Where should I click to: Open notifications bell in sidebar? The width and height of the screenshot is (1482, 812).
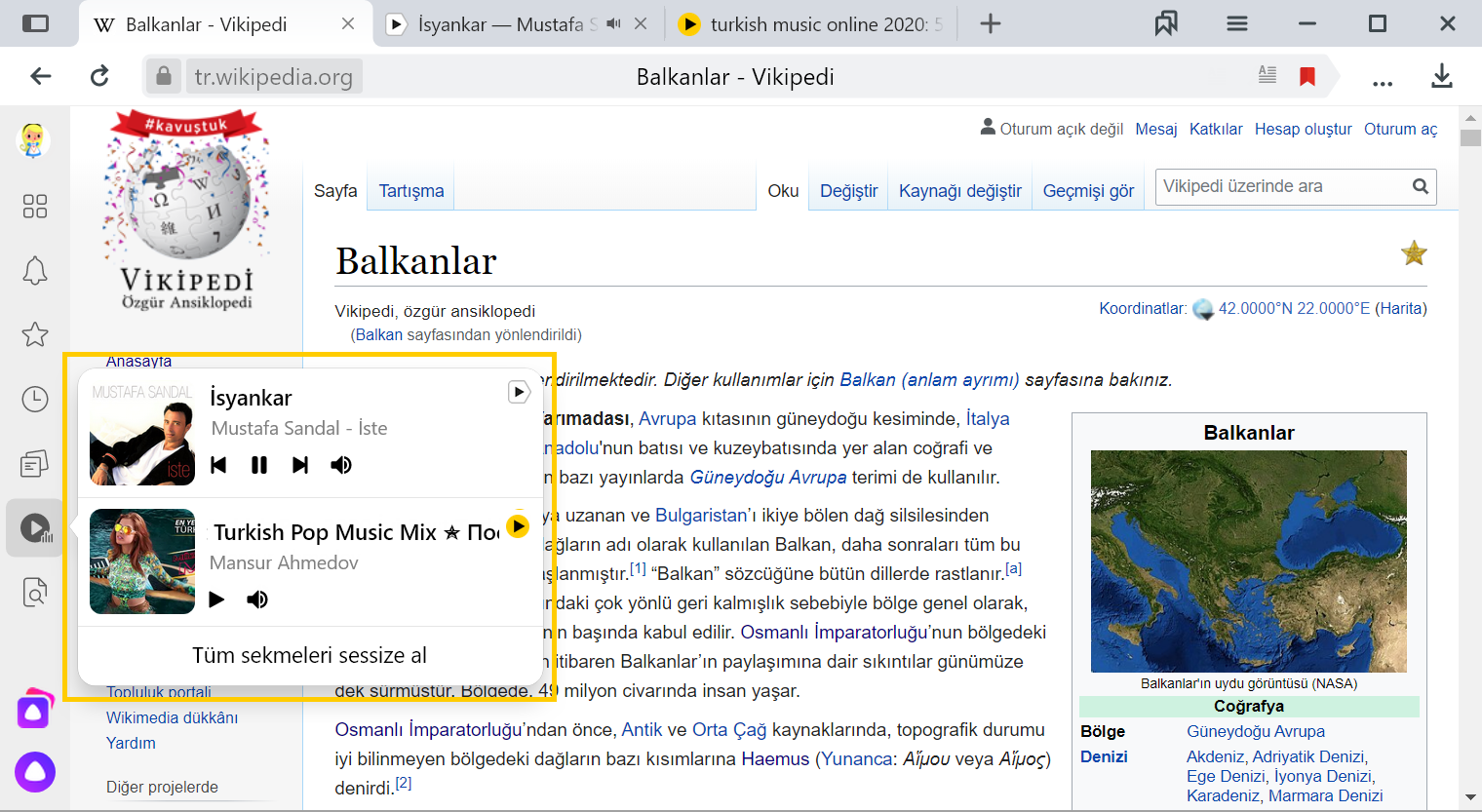[35, 271]
